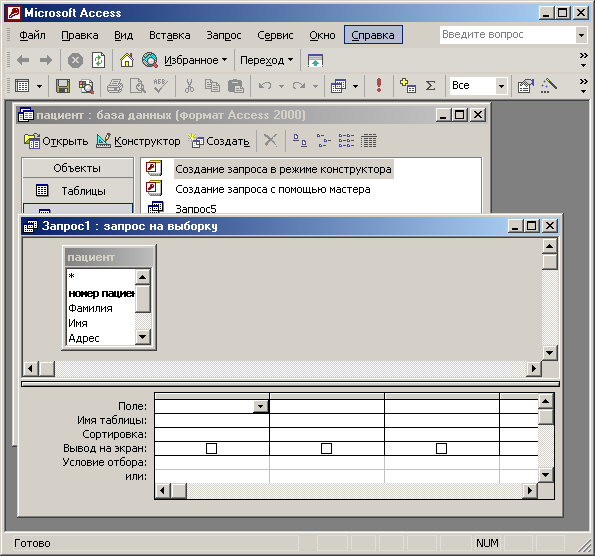Switch to Large Icons view in database window

tap(300, 141)
